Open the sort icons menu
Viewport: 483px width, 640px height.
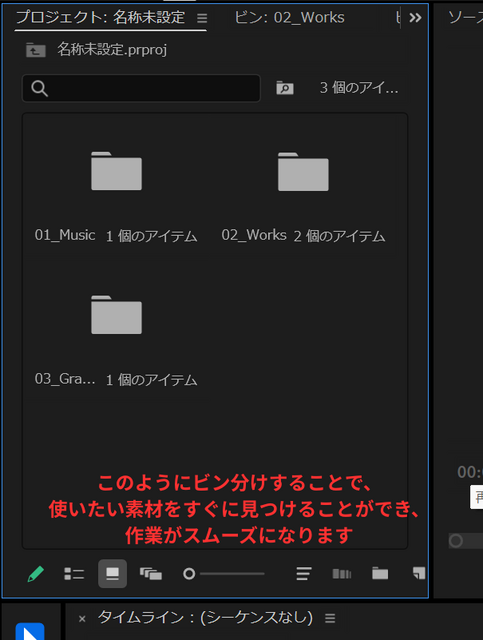tap(304, 574)
